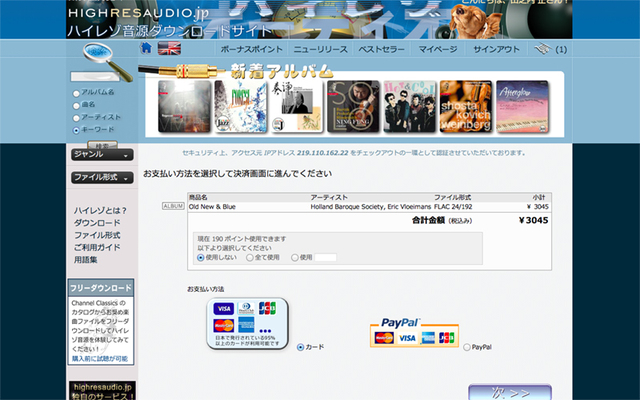Open ベストセラー menu item

(381, 49)
